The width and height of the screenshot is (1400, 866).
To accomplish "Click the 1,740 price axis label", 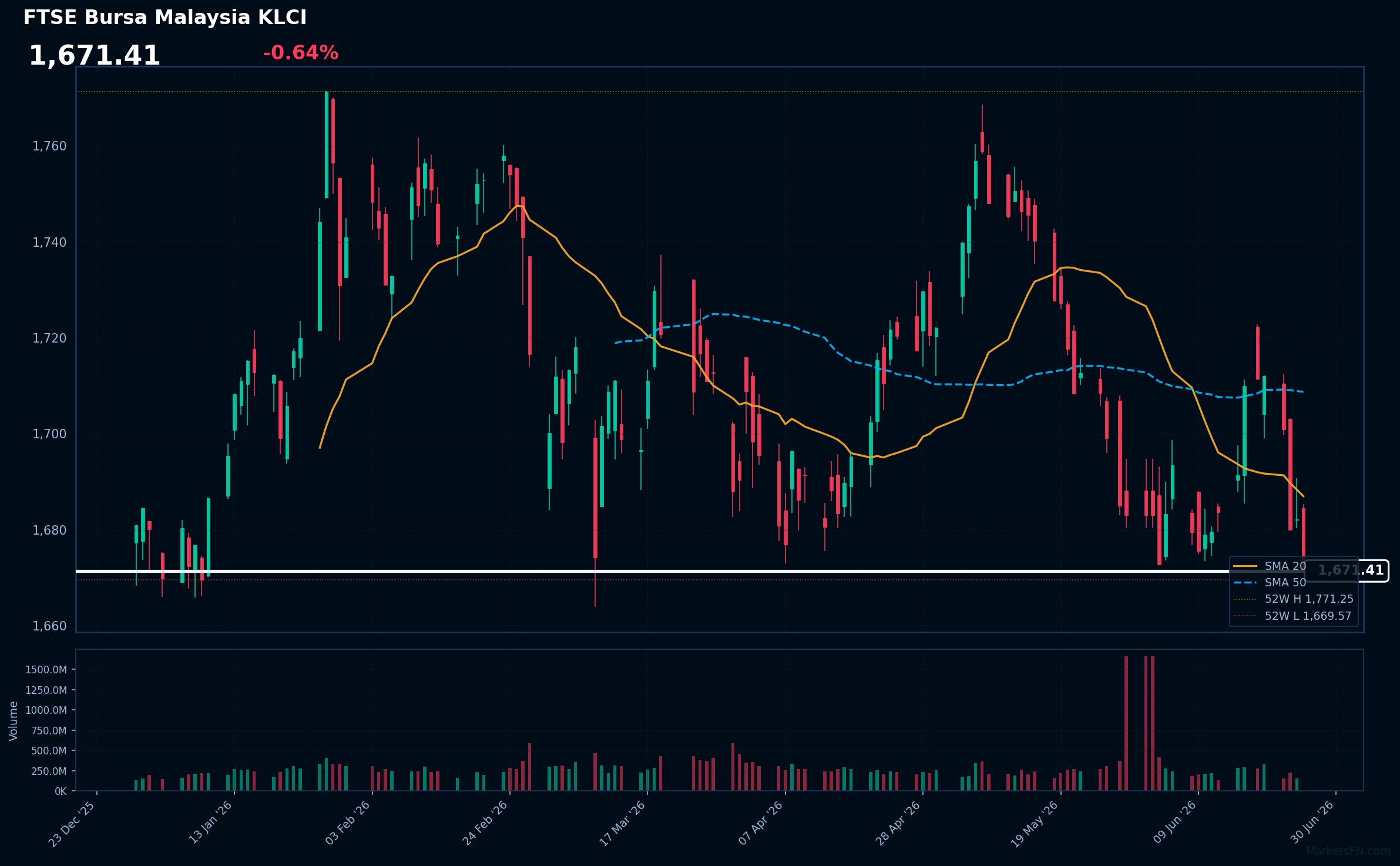I will (x=50, y=242).
